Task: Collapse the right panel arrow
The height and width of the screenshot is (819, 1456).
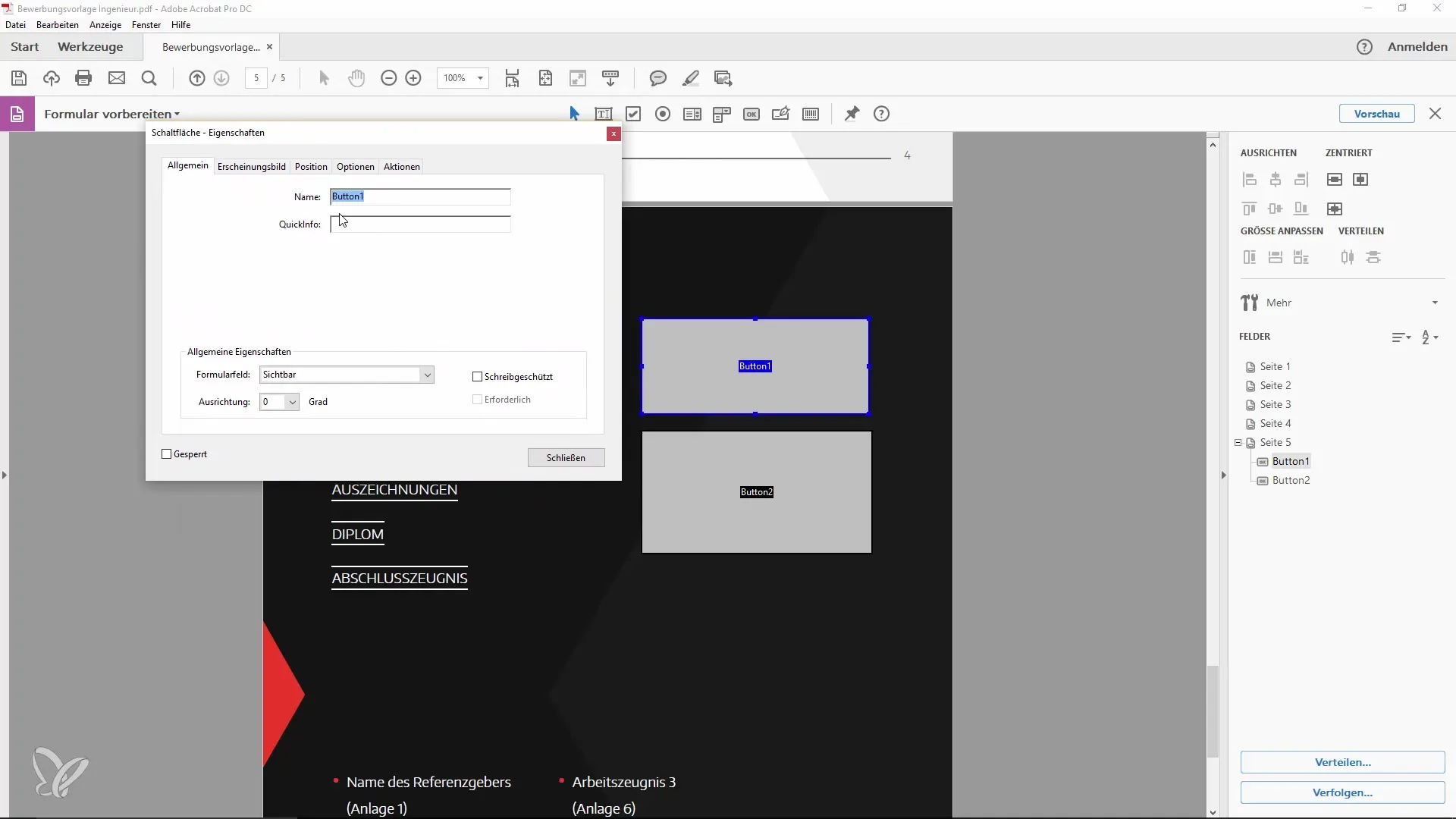Action: point(1223,475)
